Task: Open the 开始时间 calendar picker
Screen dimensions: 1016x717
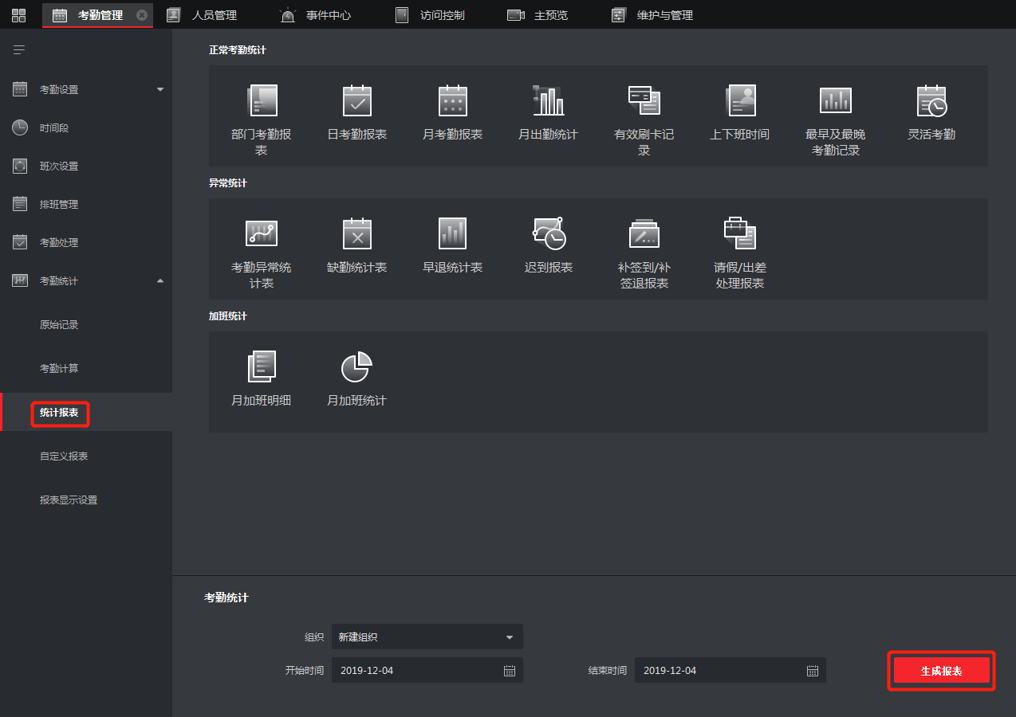Action: [509, 671]
